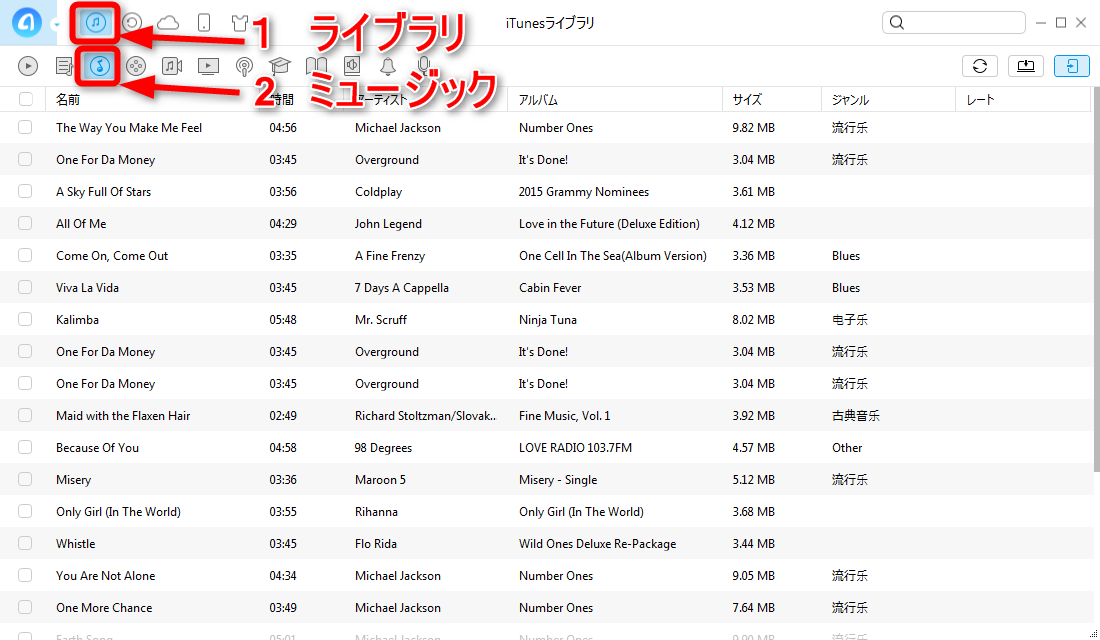This screenshot has height=640, width=1100.
Task: Check the box for All Of Me
Action: pos(25,223)
